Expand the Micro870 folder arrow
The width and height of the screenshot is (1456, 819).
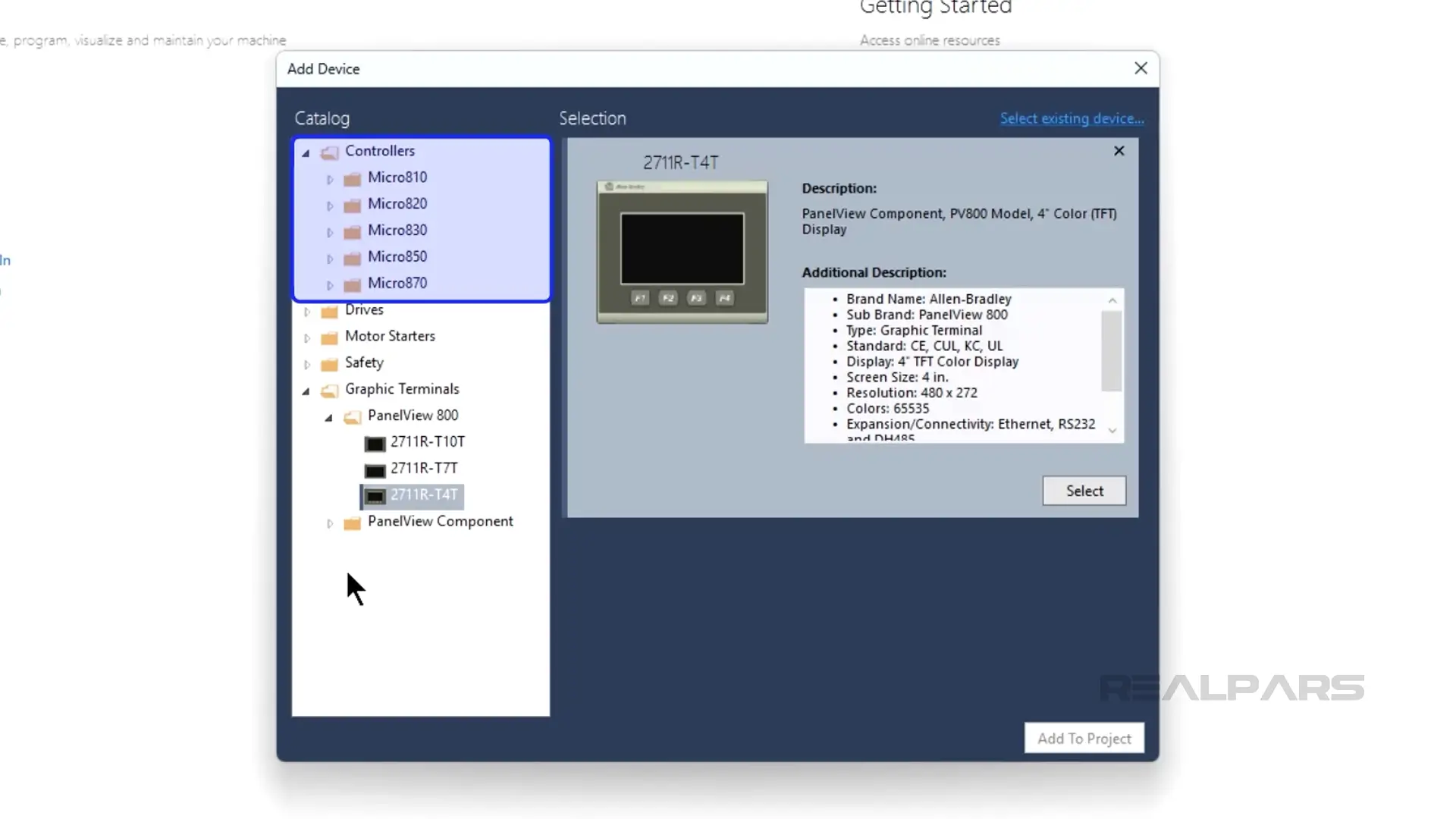coord(330,286)
